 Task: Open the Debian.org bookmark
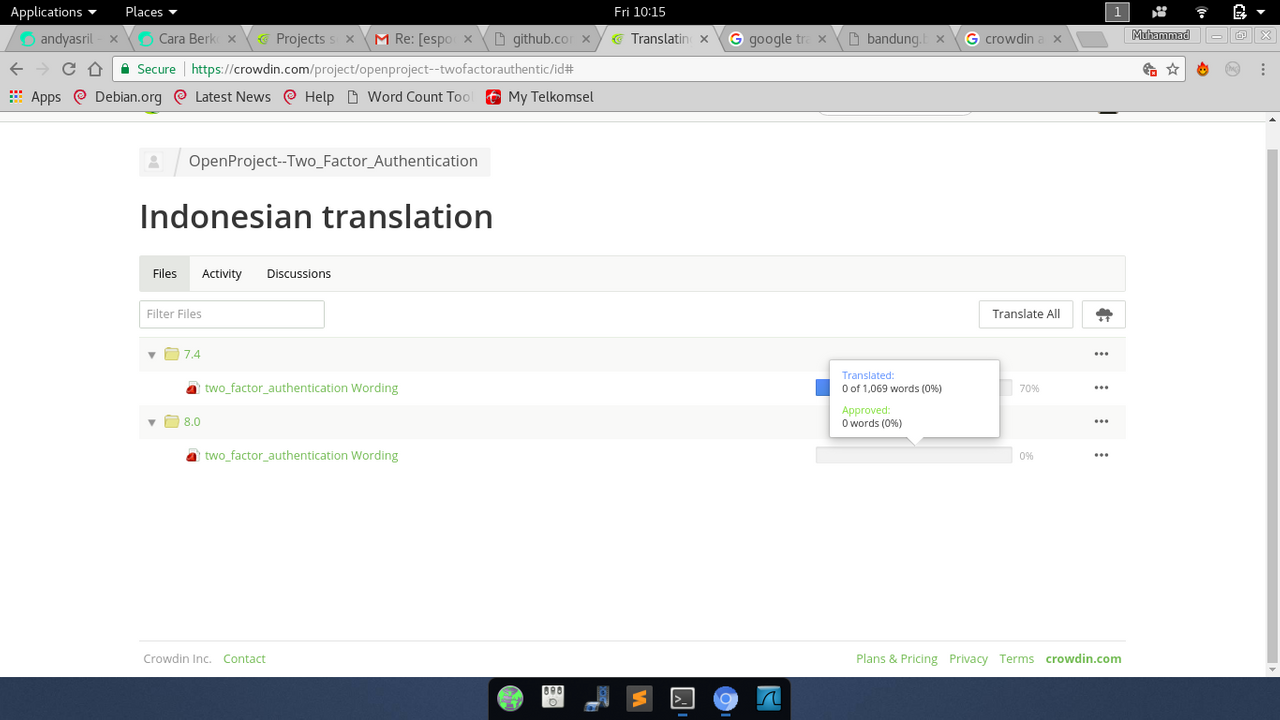click(117, 97)
